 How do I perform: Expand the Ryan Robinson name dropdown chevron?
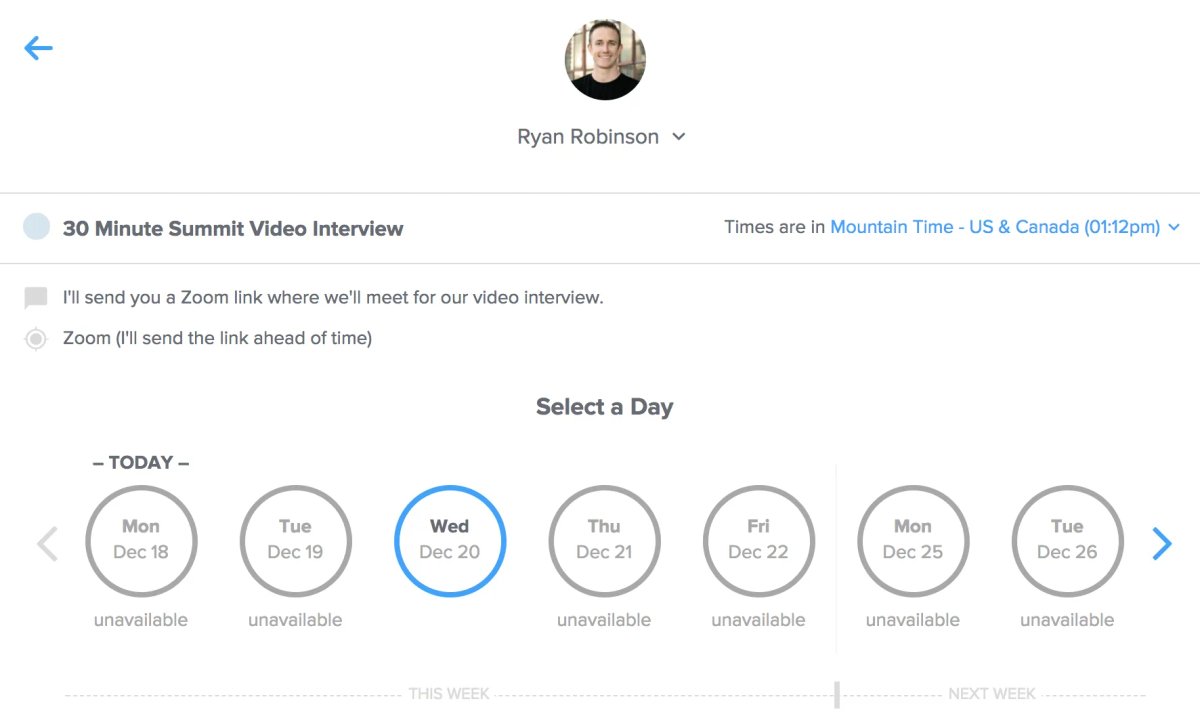coord(678,137)
